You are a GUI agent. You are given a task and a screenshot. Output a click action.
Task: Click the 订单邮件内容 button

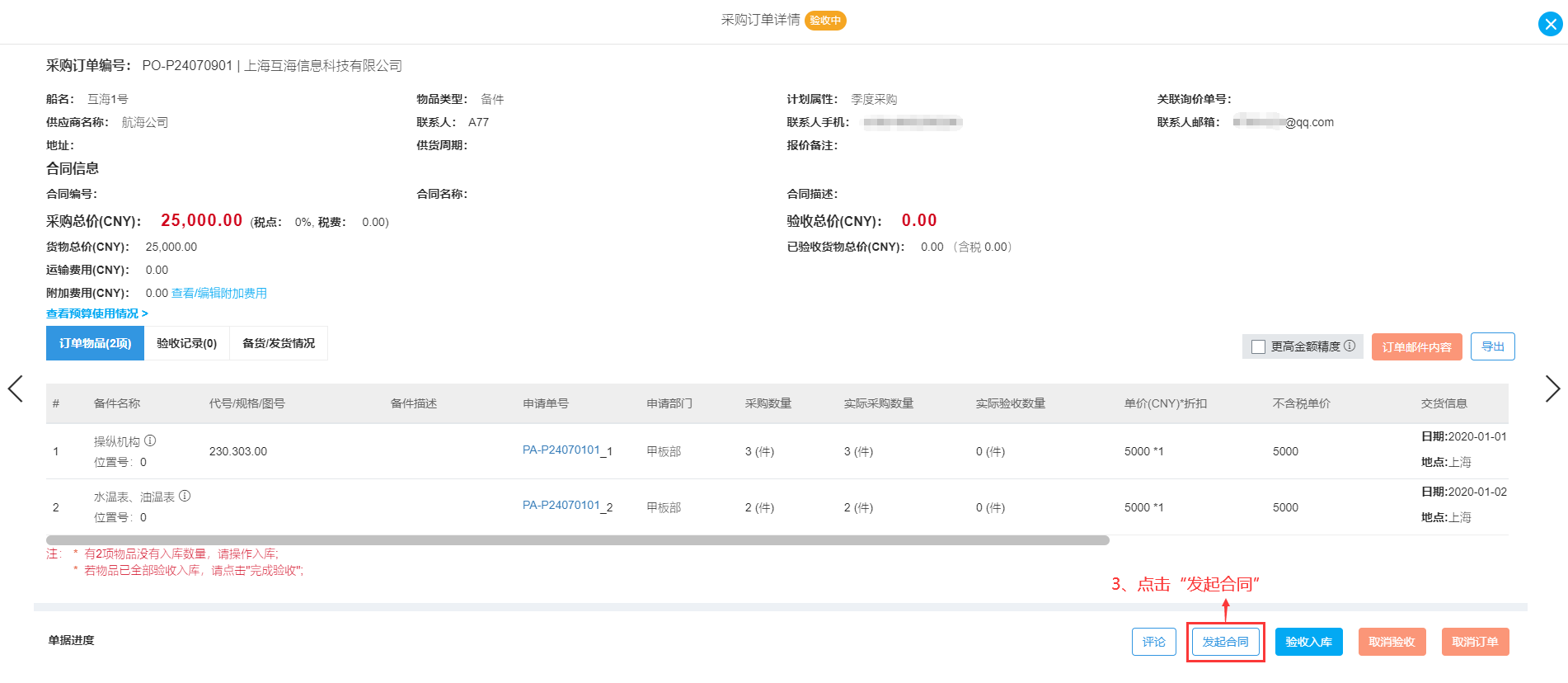click(1417, 347)
